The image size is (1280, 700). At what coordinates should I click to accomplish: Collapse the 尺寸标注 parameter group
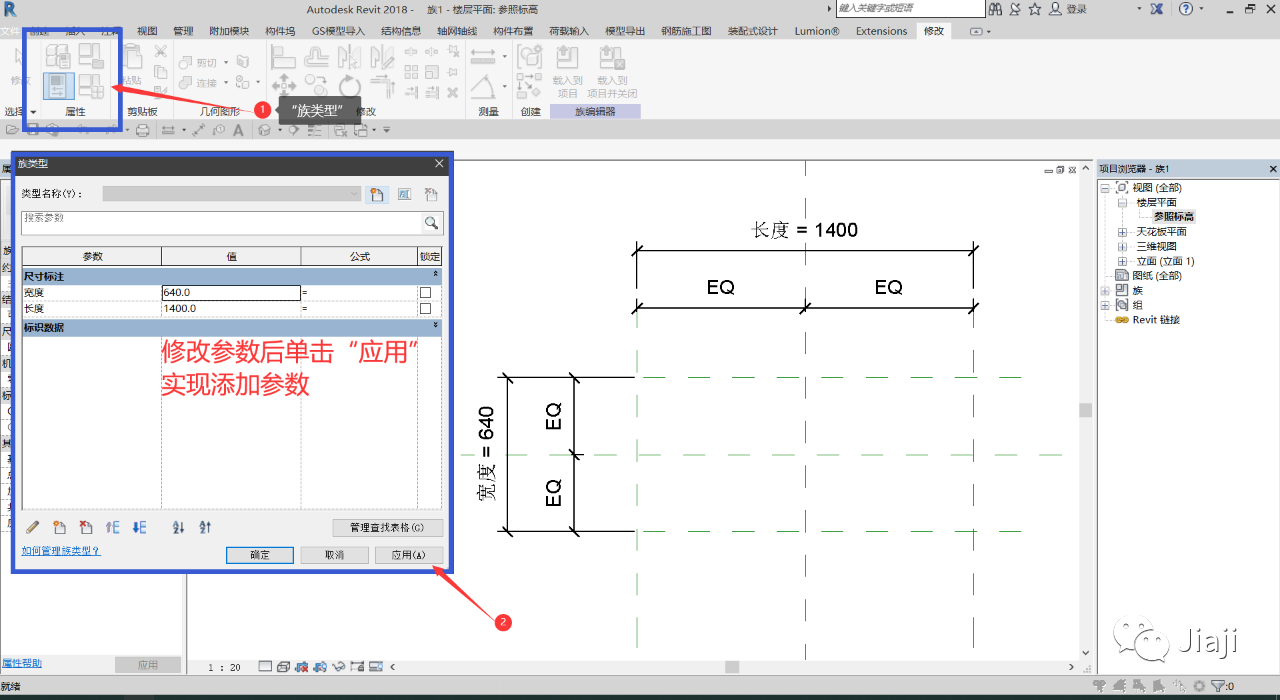[435, 275]
